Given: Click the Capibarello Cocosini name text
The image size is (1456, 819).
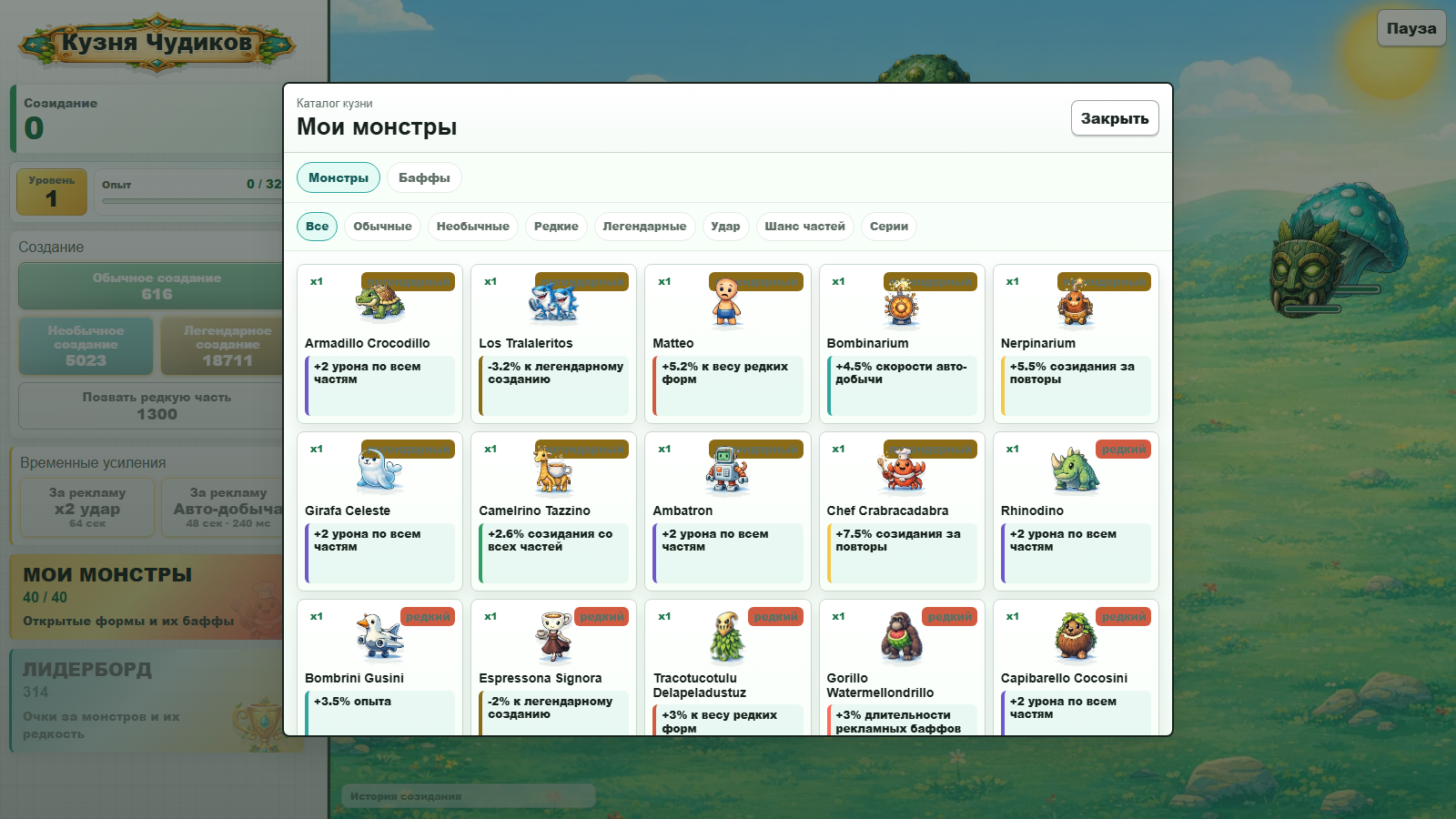Looking at the screenshot, I should (1064, 678).
